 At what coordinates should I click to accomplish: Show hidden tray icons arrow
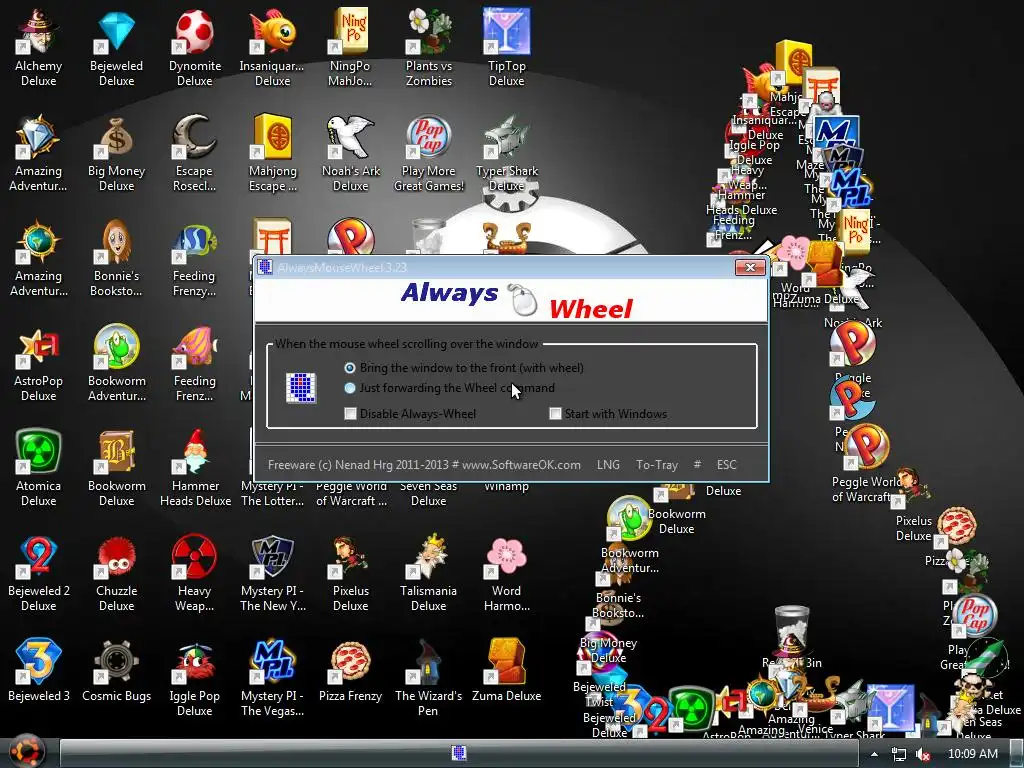[x=874, y=754]
